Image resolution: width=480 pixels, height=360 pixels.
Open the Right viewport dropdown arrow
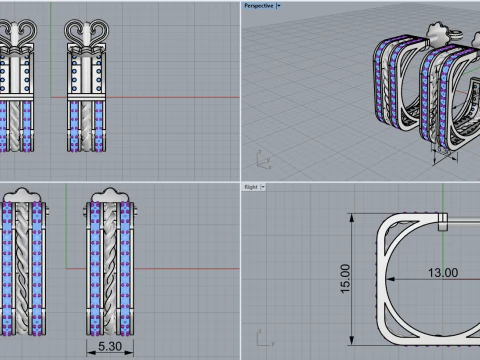263,187
